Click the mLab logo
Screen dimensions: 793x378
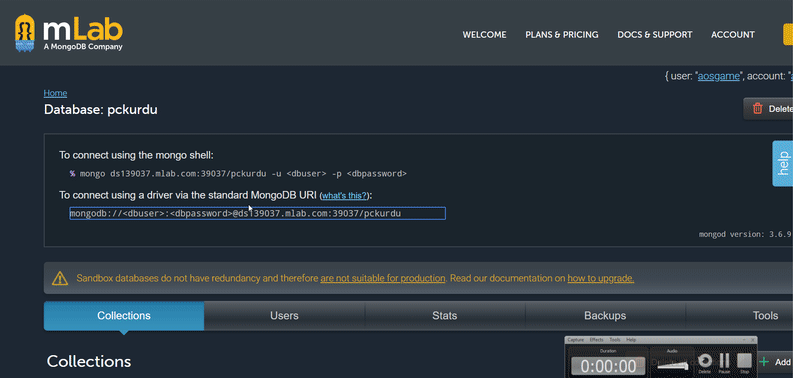click(69, 33)
